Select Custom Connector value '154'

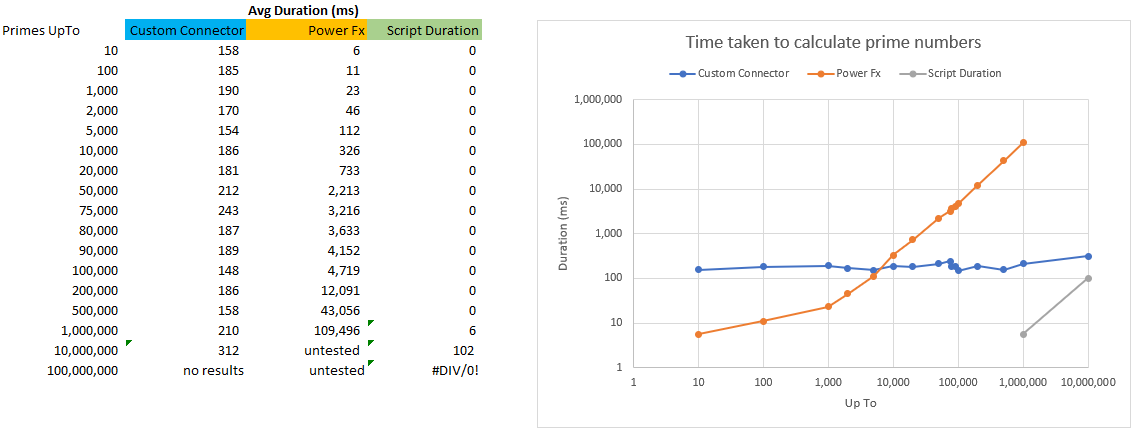pyautogui.click(x=229, y=131)
